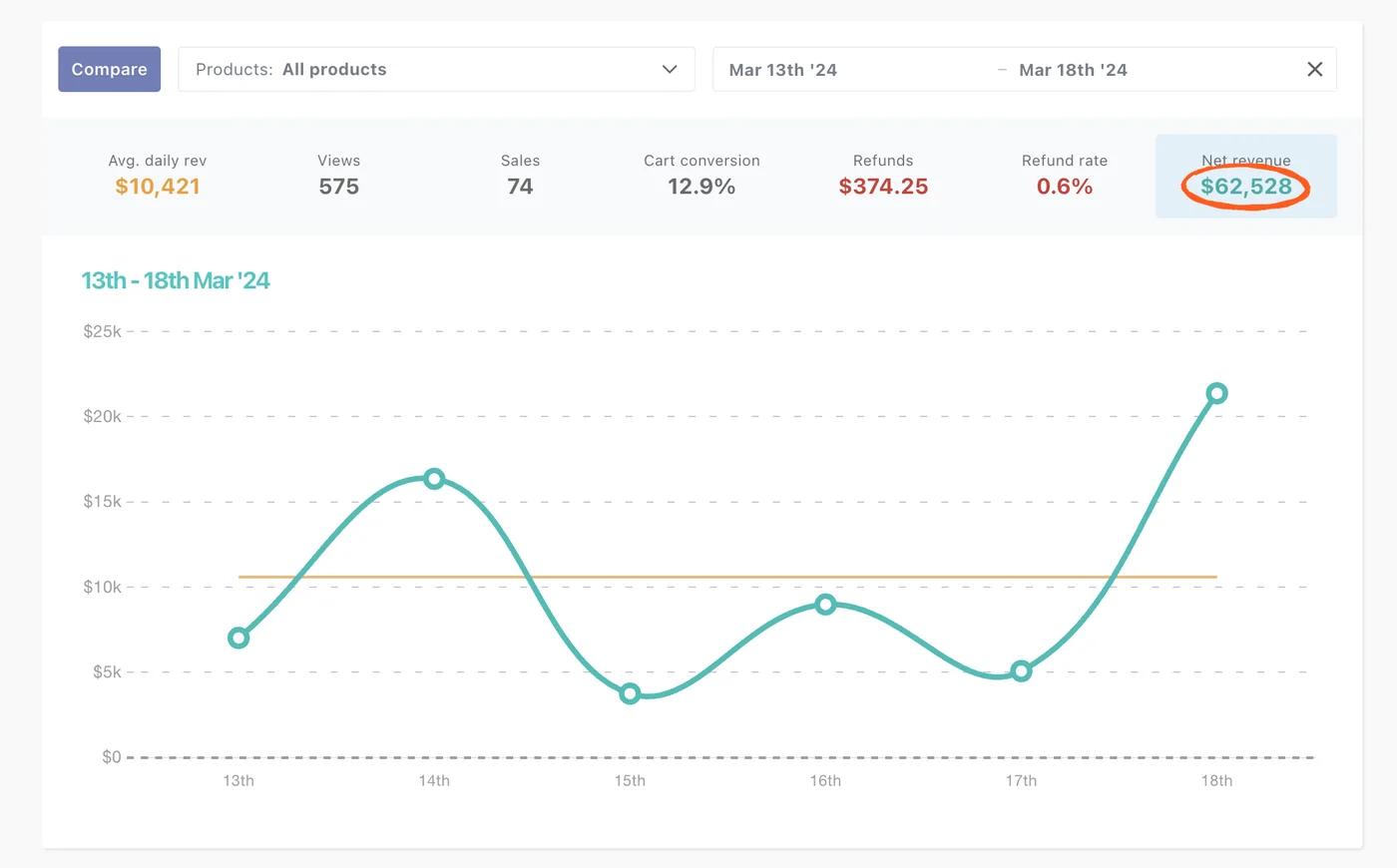Click the $20k y-axis label
This screenshot has width=1397, height=868.
102,416
